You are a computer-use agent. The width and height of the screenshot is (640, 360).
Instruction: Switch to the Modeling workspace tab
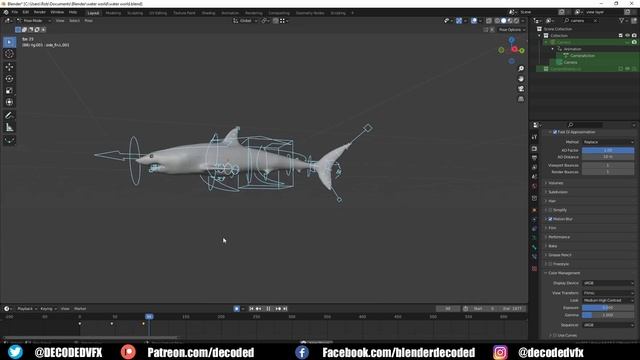point(113,13)
